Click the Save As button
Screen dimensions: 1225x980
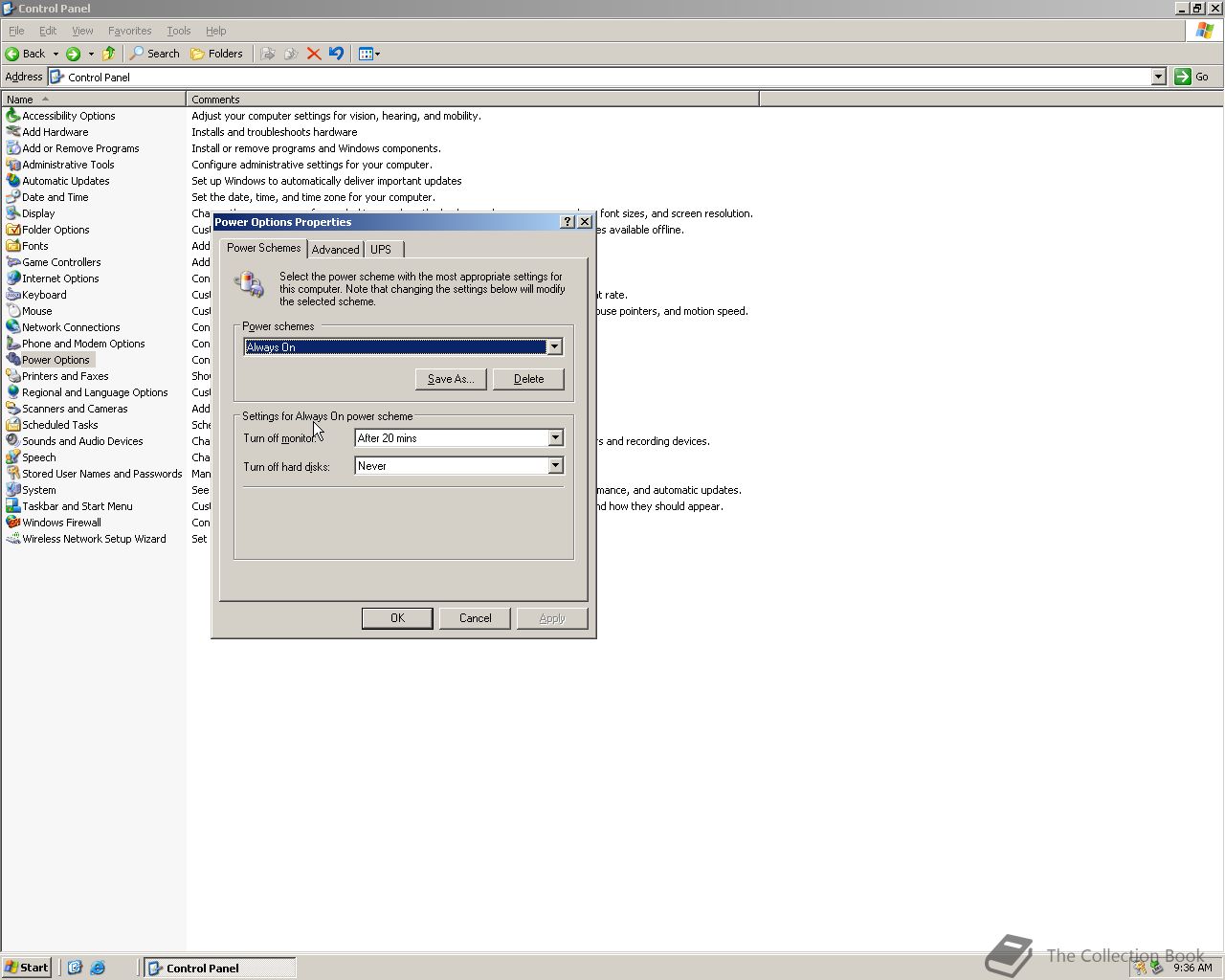(x=451, y=379)
